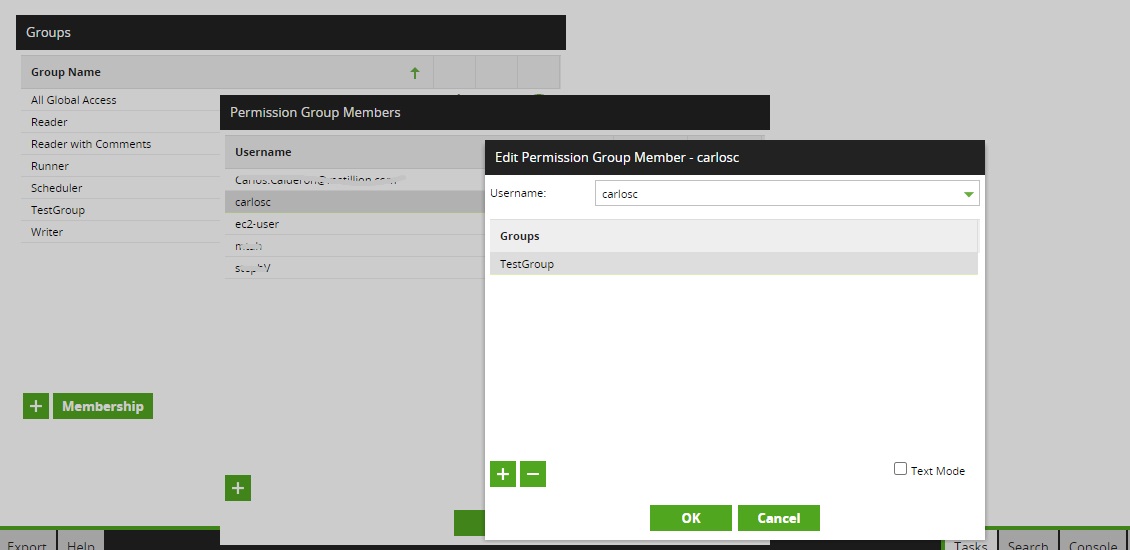Screen dimensions: 1130x550
Task: Click the Groups column header in the dialog
Action: click(734, 236)
